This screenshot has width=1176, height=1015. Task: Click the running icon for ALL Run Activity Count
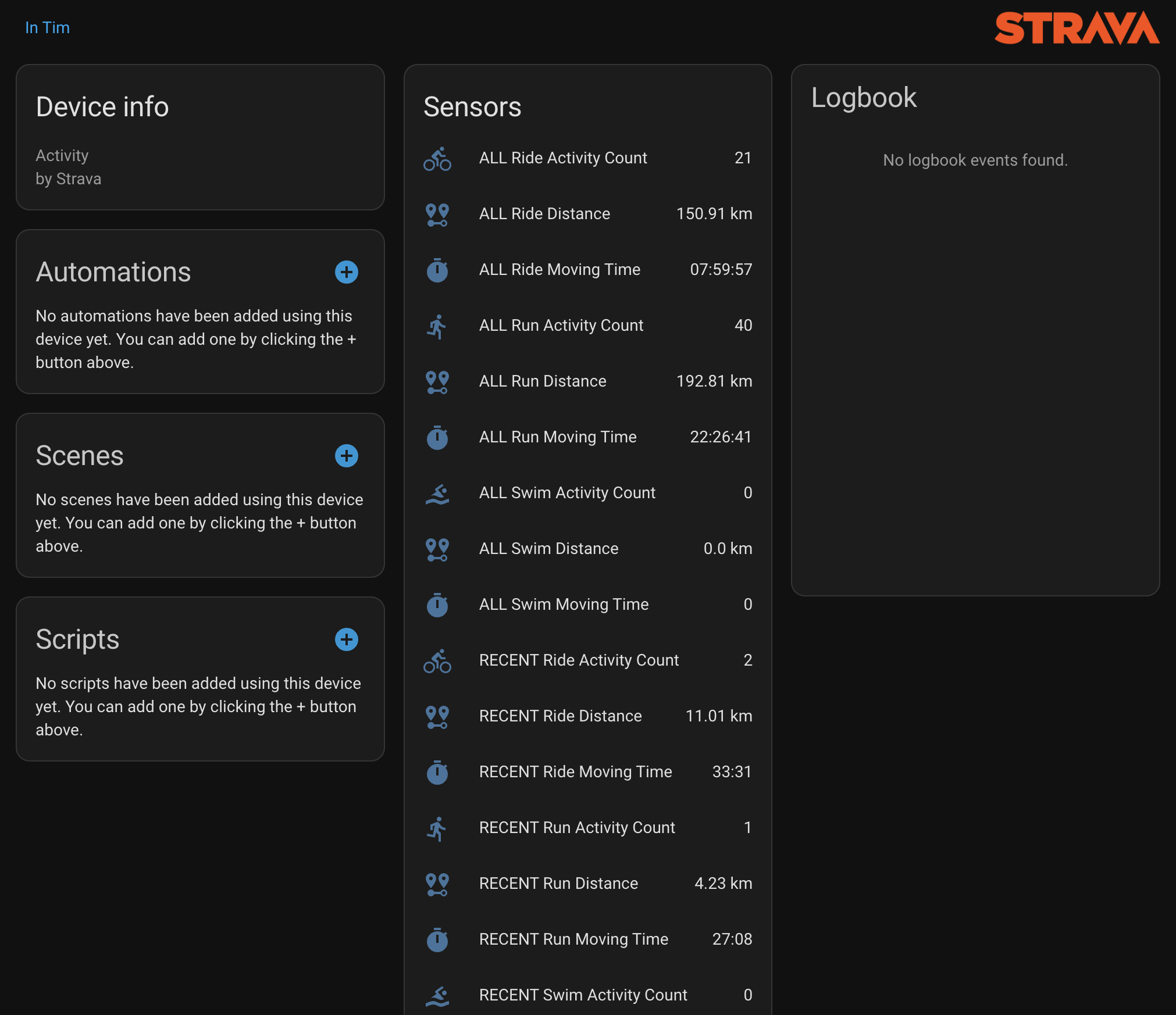pyautogui.click(x=437, y=326)
